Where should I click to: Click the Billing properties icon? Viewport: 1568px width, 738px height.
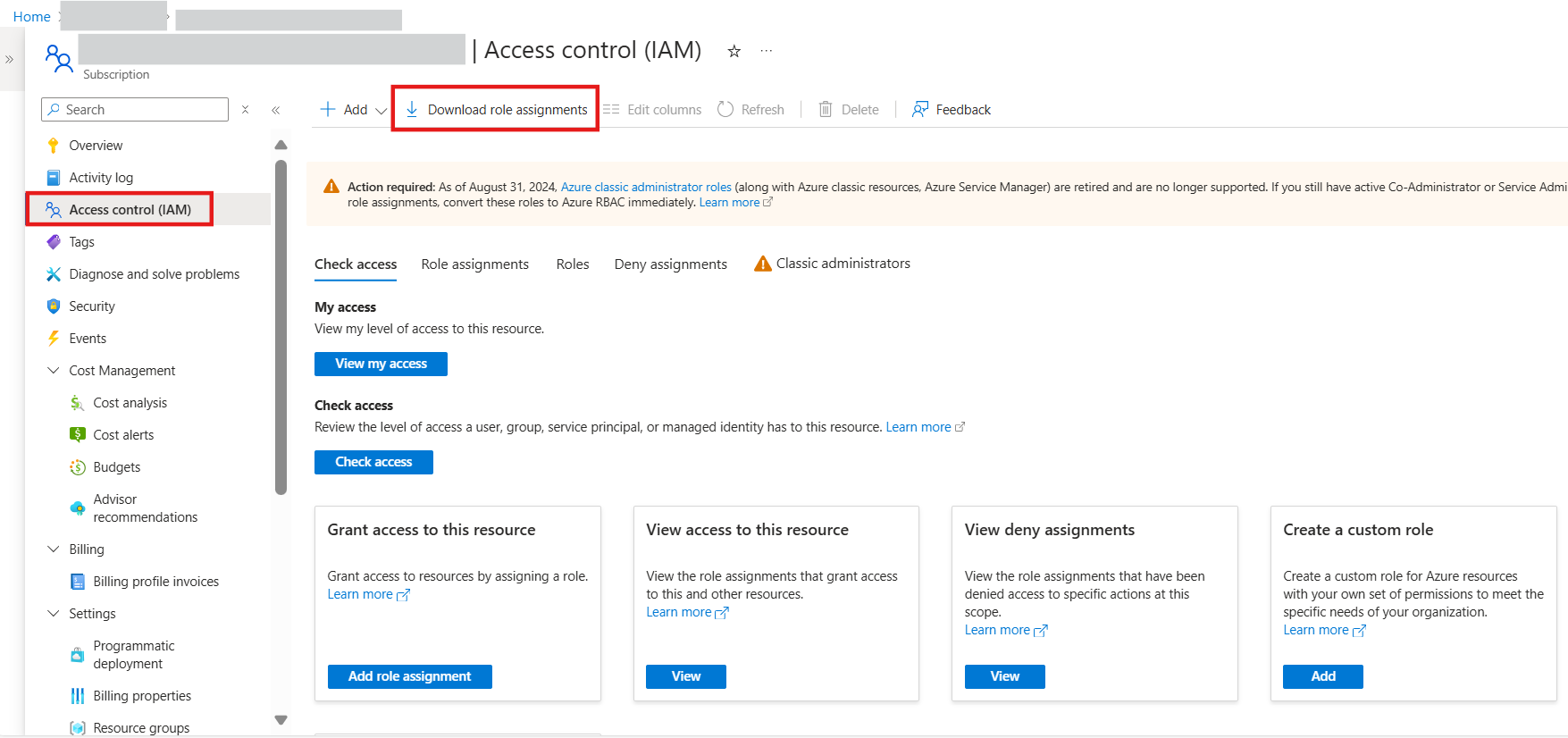click(78, 696)
